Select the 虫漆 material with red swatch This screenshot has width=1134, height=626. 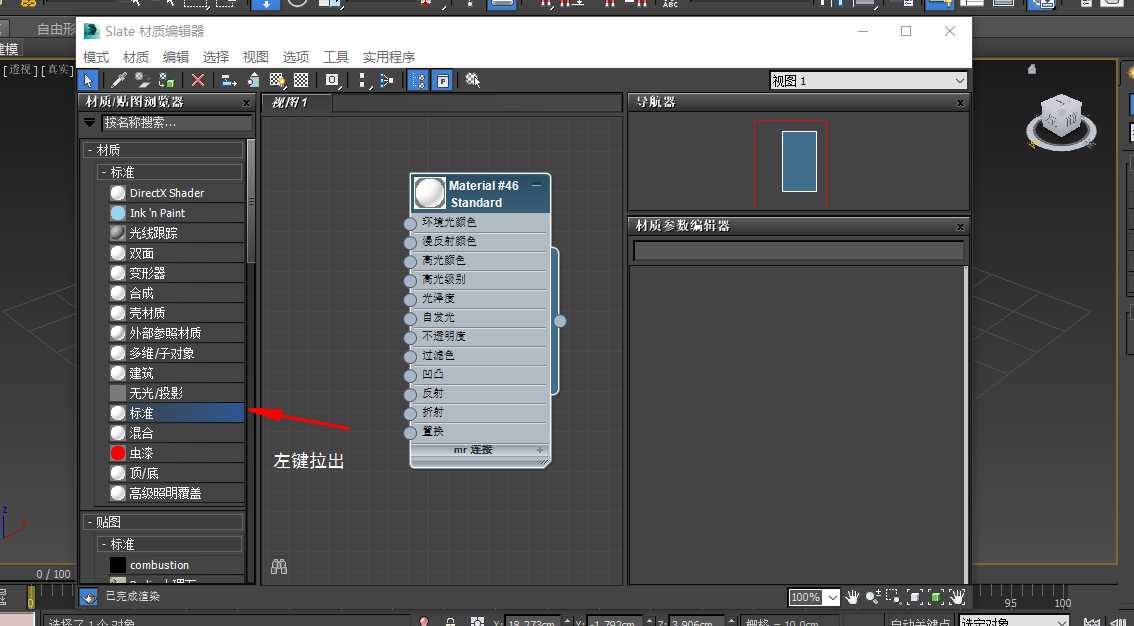(x=176, y=453)
